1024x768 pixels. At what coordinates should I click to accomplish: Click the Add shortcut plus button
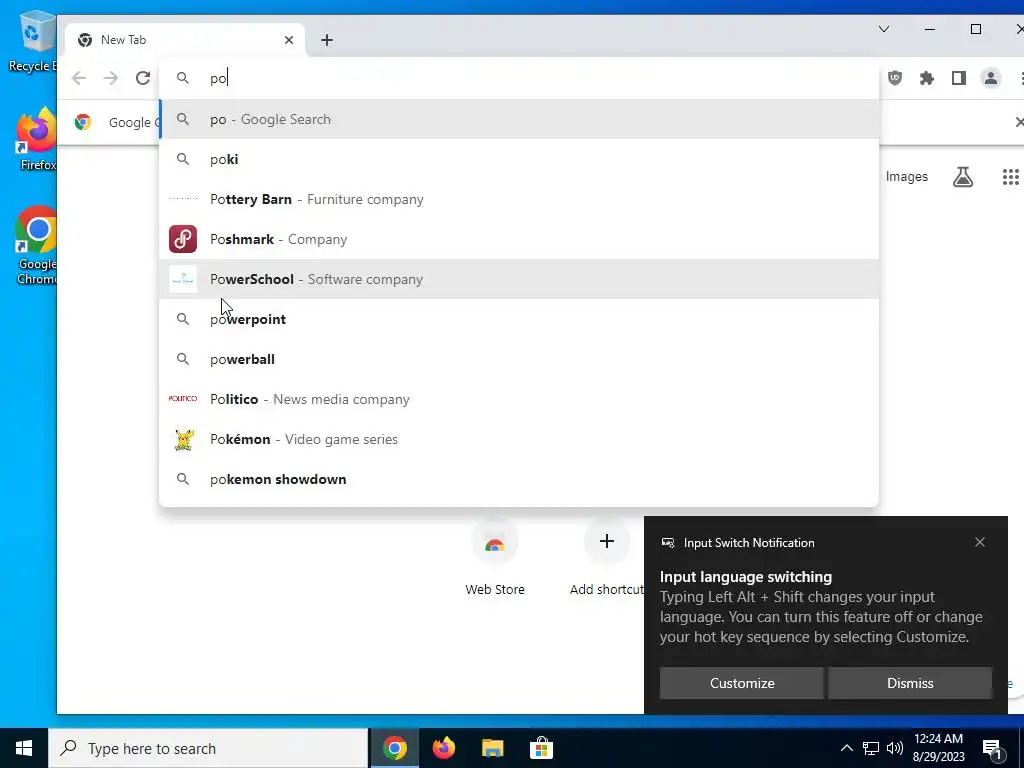coord(607,541)
